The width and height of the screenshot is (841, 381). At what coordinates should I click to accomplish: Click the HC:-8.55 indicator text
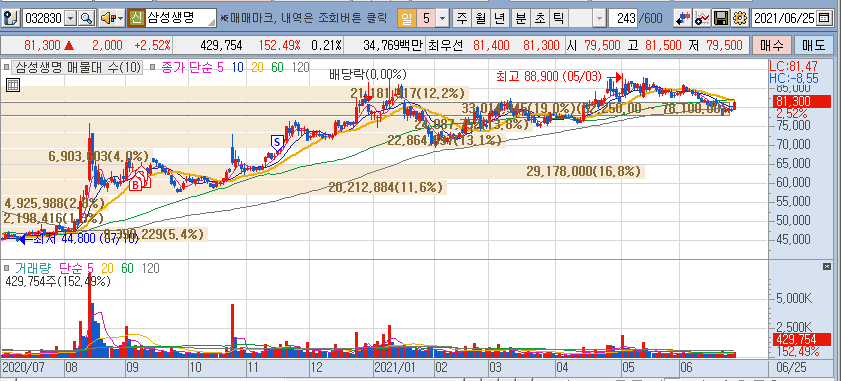(x=794, y=77)
